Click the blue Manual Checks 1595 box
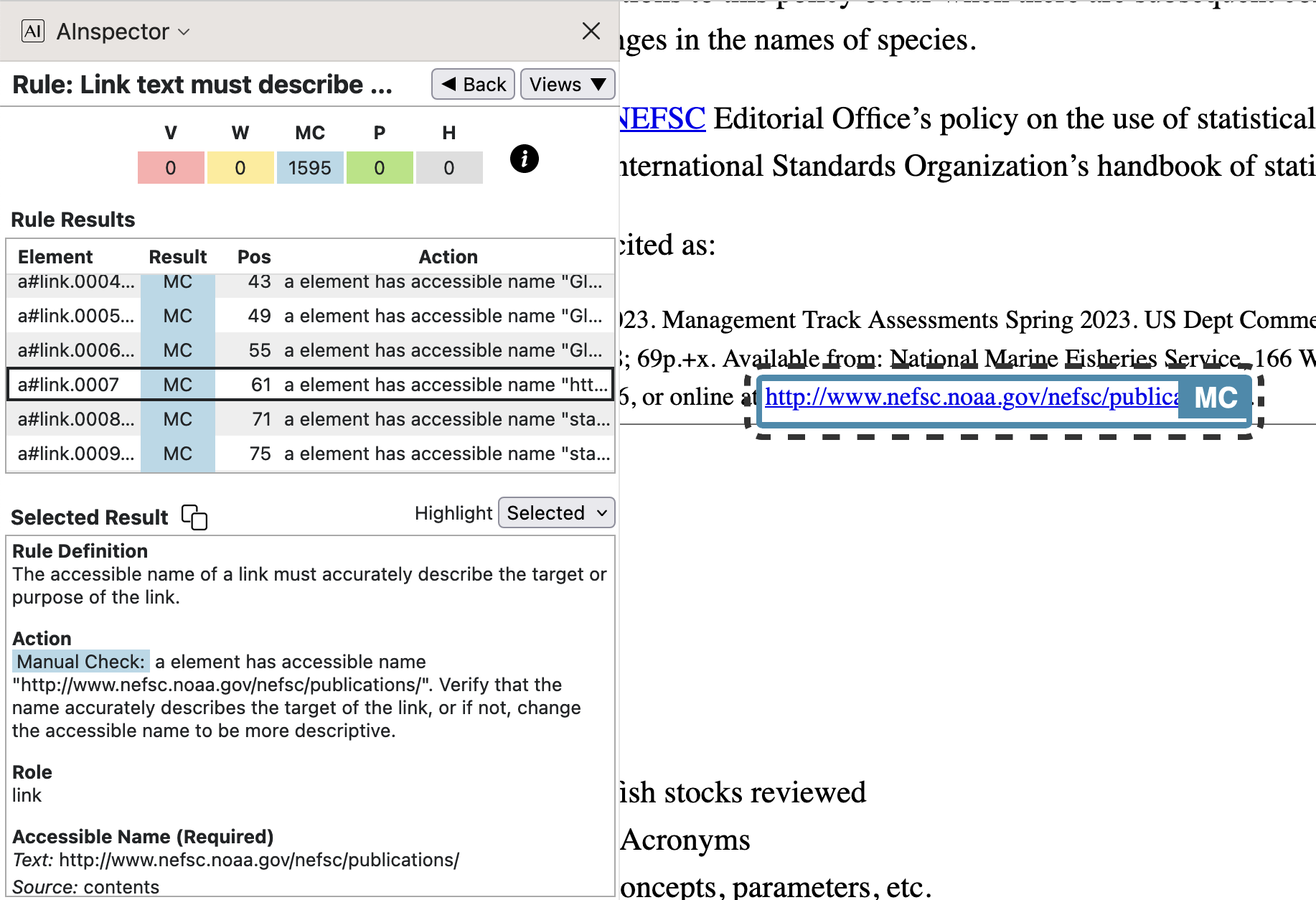The height and width of the screenshot is (900, 1316). (x=310, y=168)
